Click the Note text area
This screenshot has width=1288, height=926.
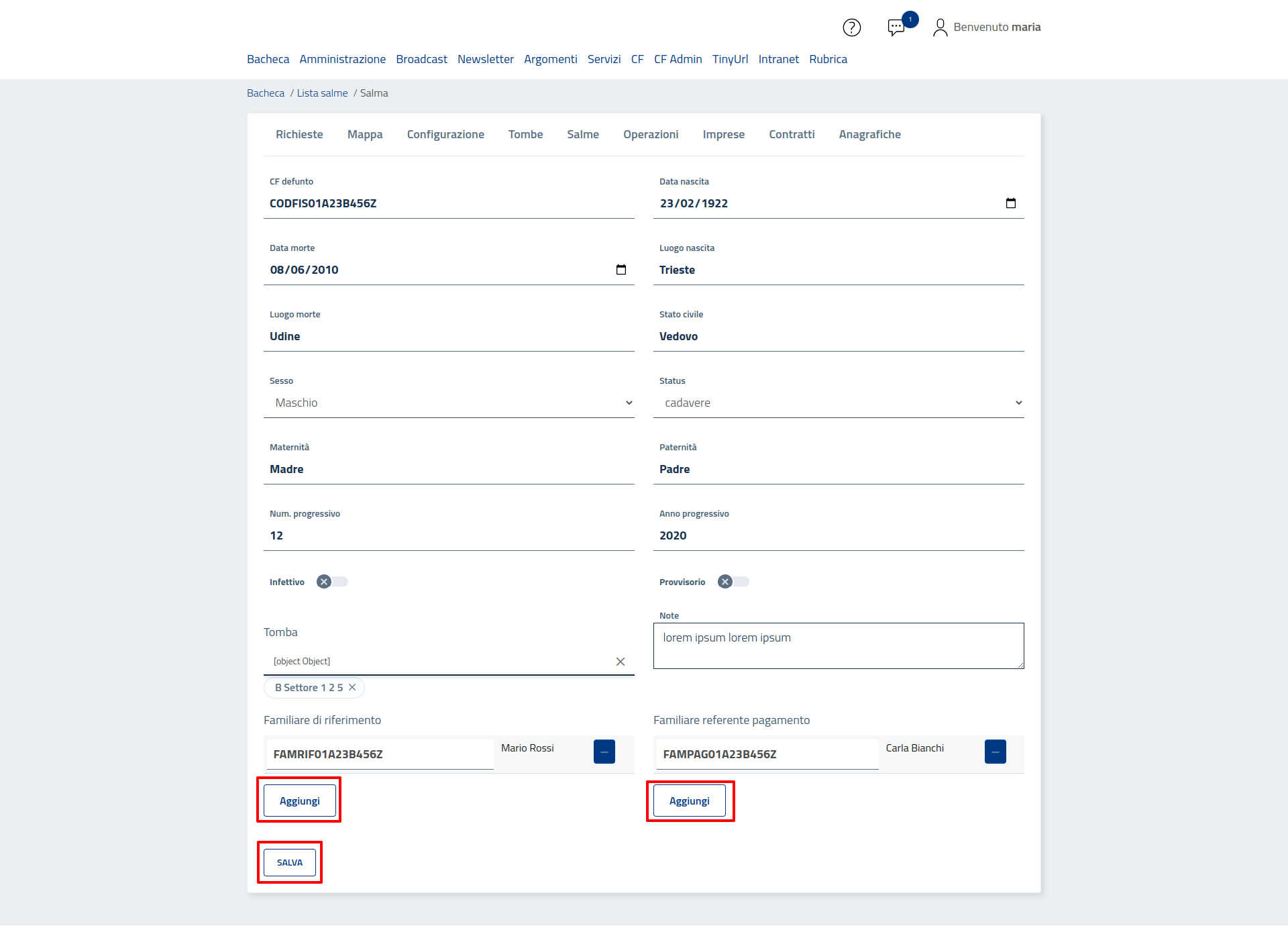(x=839, y=646)
